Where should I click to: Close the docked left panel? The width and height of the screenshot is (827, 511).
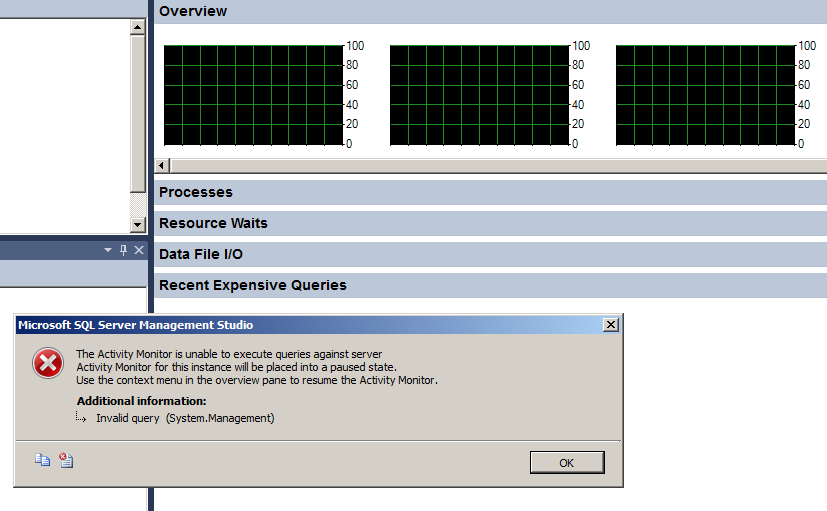click(x=139, y=250)
